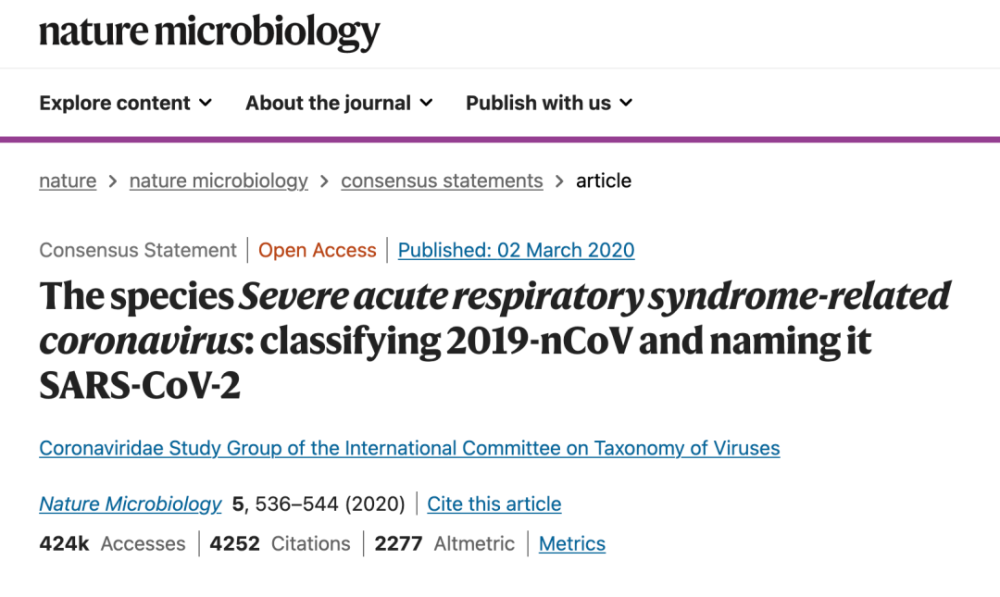Click Cite this article
1000x597 pixels.
coord(494,504)
